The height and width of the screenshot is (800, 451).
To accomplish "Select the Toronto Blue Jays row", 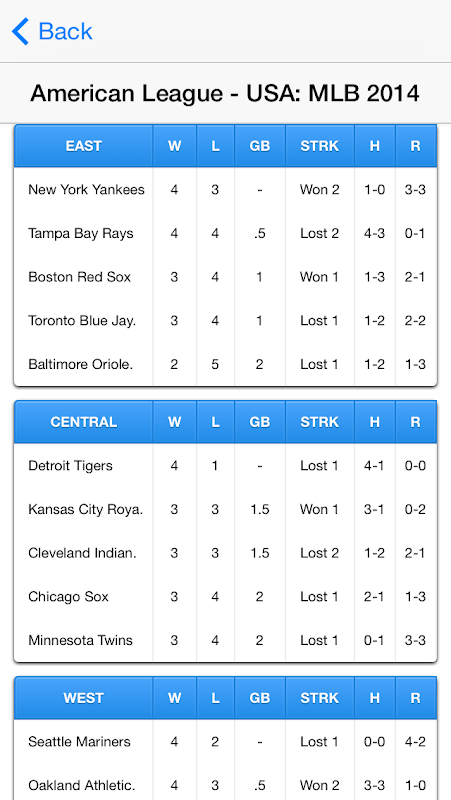I will (x=226, y=320).
